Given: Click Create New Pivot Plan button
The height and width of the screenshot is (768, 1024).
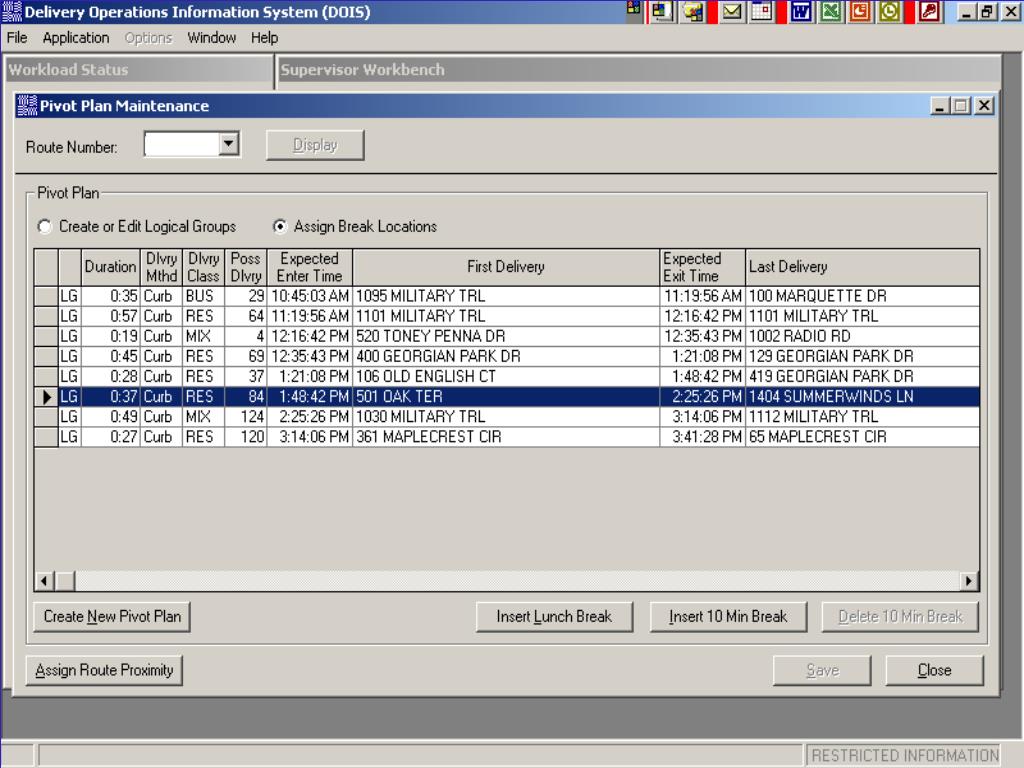Looking at the screenshot, I should point(112,616).
